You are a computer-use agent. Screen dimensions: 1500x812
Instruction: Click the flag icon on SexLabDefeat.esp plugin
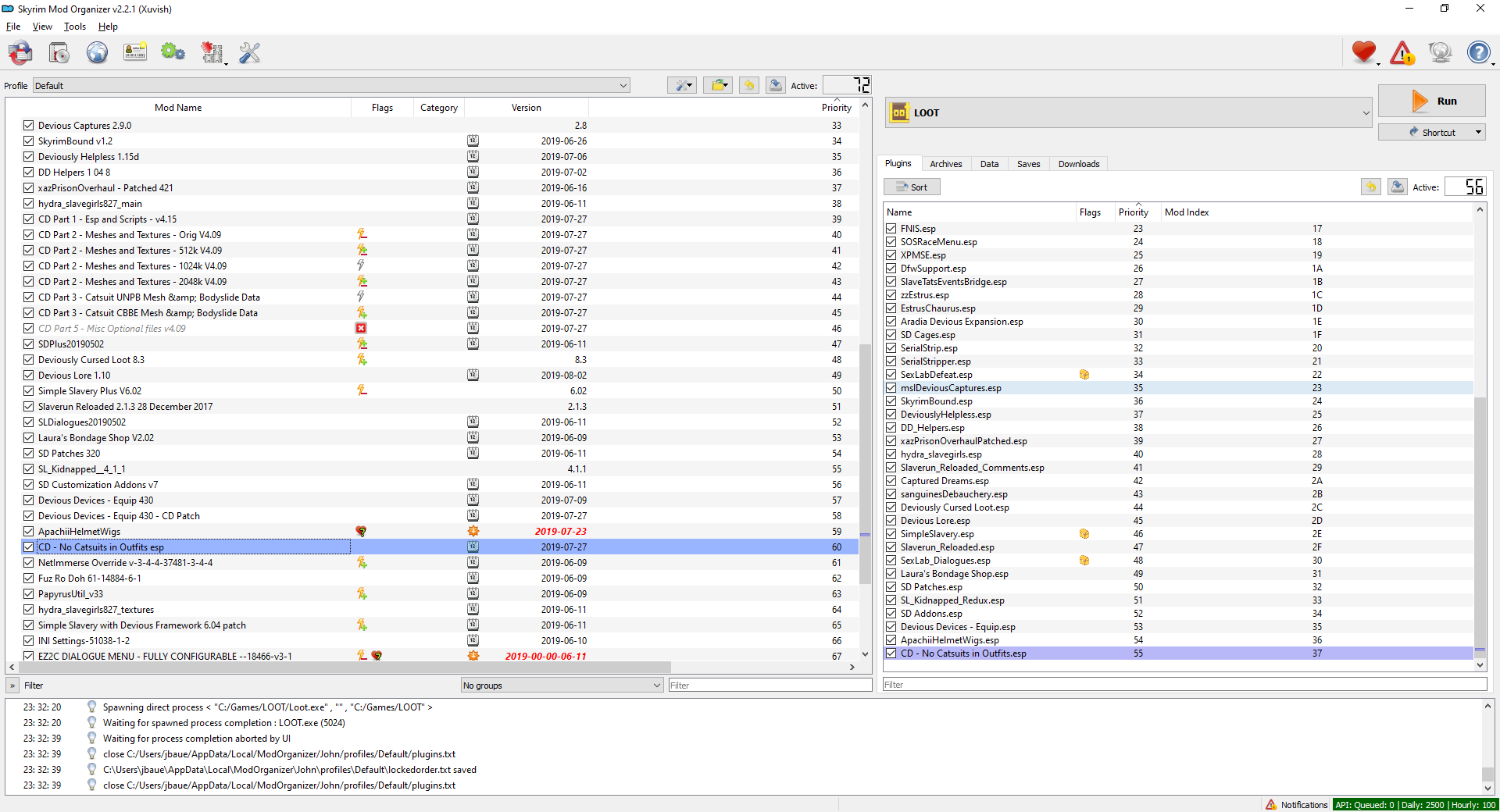[x=1084, y=375]
